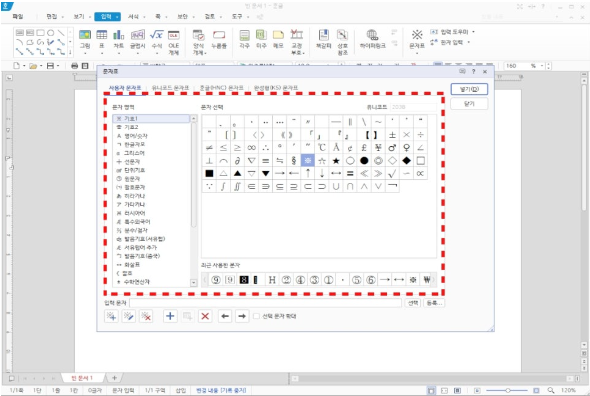Open the zoom percentage dropdown in toolbar
This screenshot has width=590, height=396.
click(x=542, y=66)
